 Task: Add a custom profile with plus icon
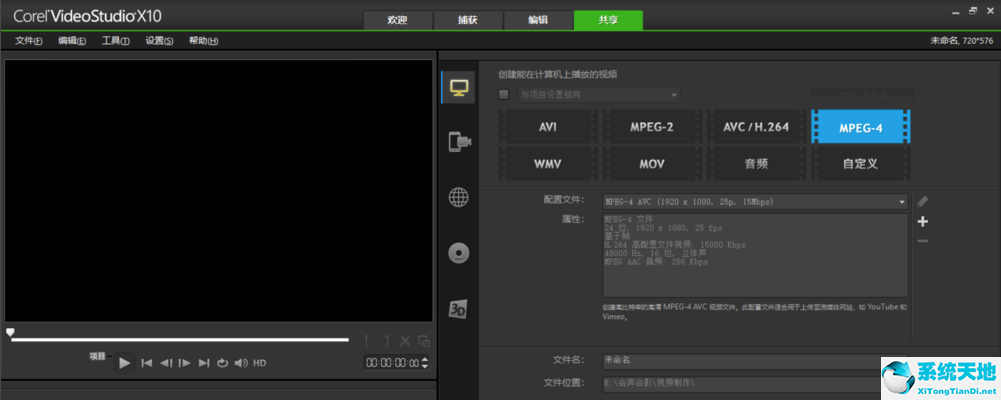(x=922, y=221)
